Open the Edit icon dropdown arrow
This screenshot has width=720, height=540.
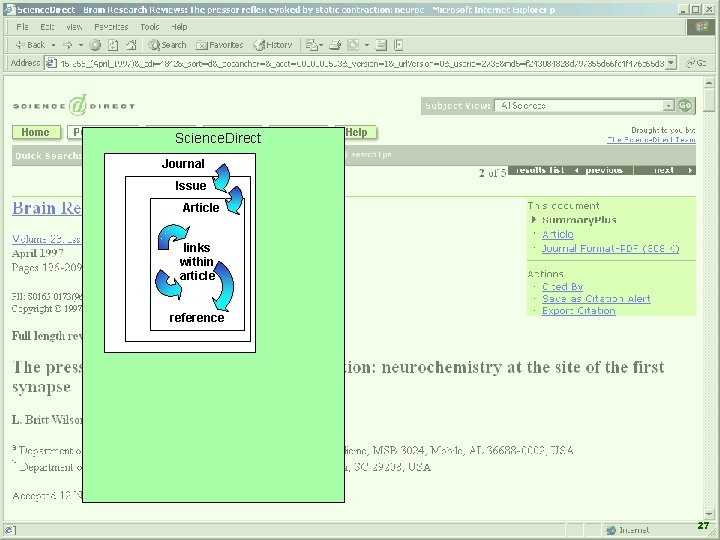point(366,45)
